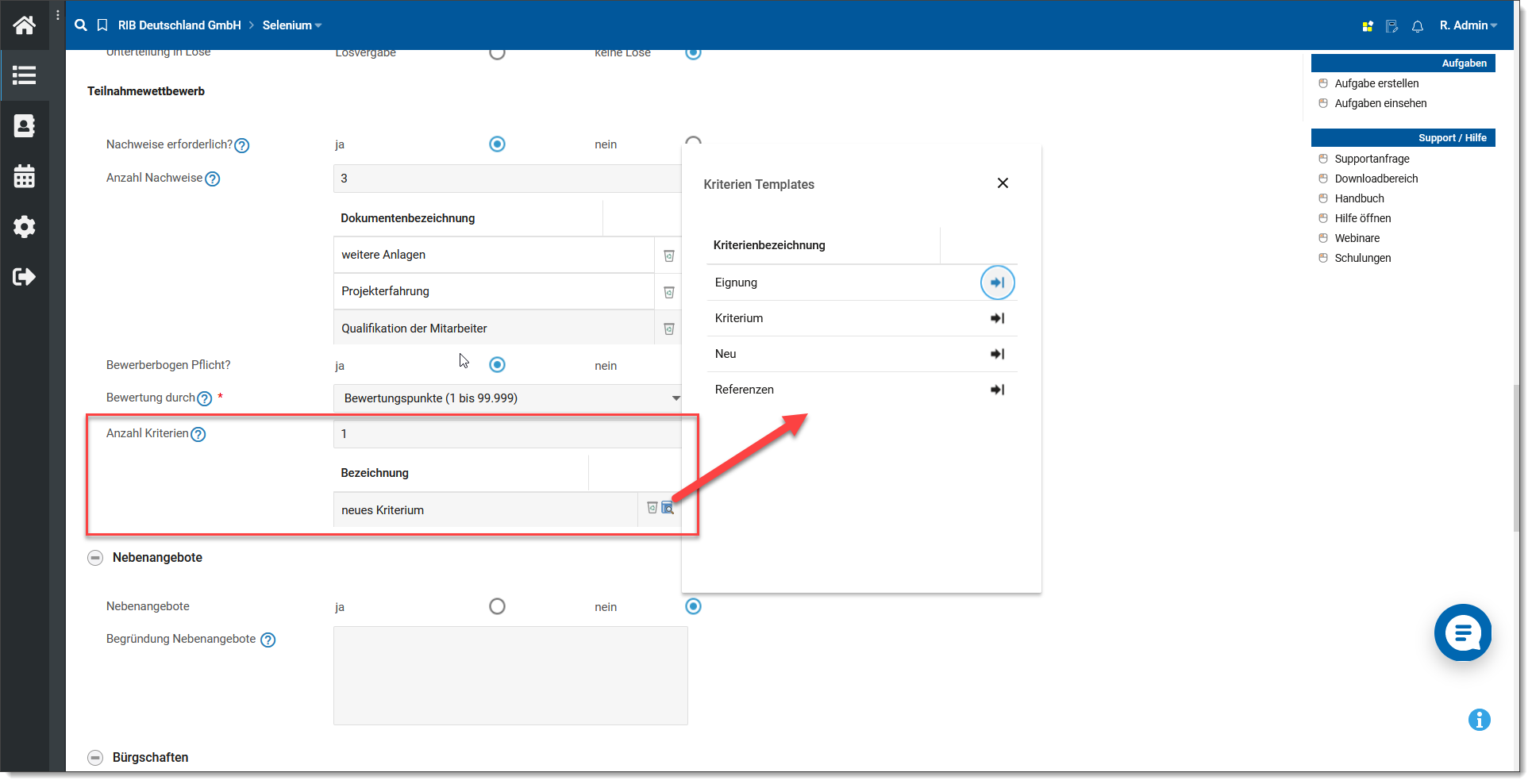Open the Handbuch link

[x=1359, y=198]
